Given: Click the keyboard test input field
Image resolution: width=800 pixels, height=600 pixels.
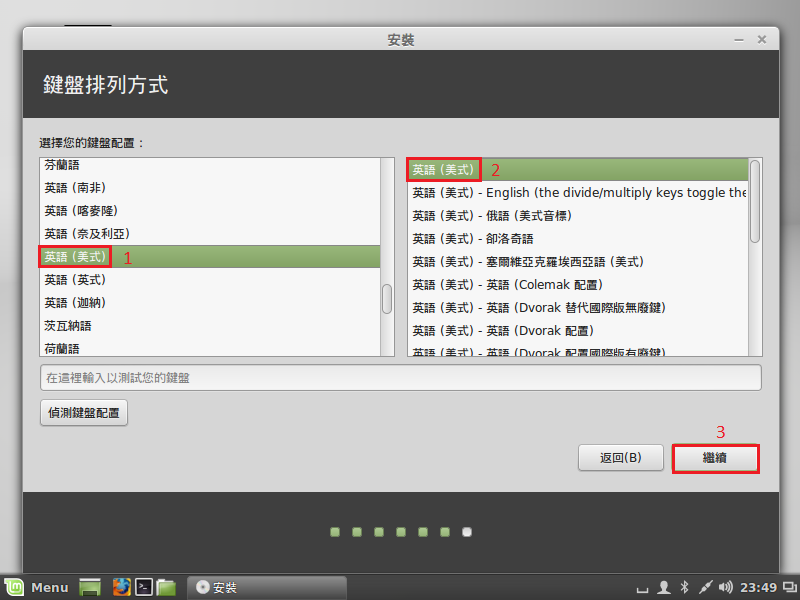Looking at the screenshot, I should [x=400, y=377].
